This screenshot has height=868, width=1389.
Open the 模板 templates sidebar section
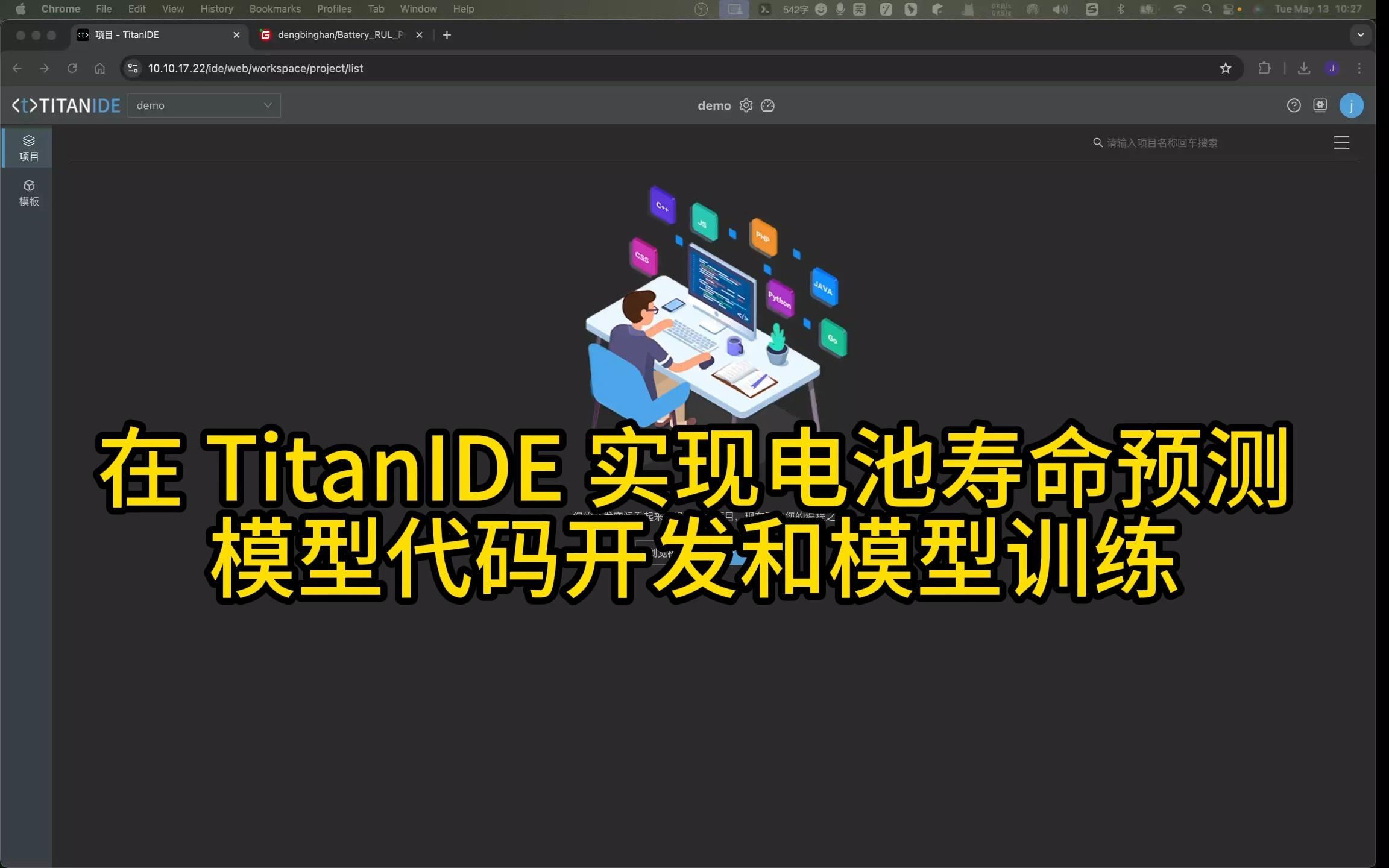(28, 193)
